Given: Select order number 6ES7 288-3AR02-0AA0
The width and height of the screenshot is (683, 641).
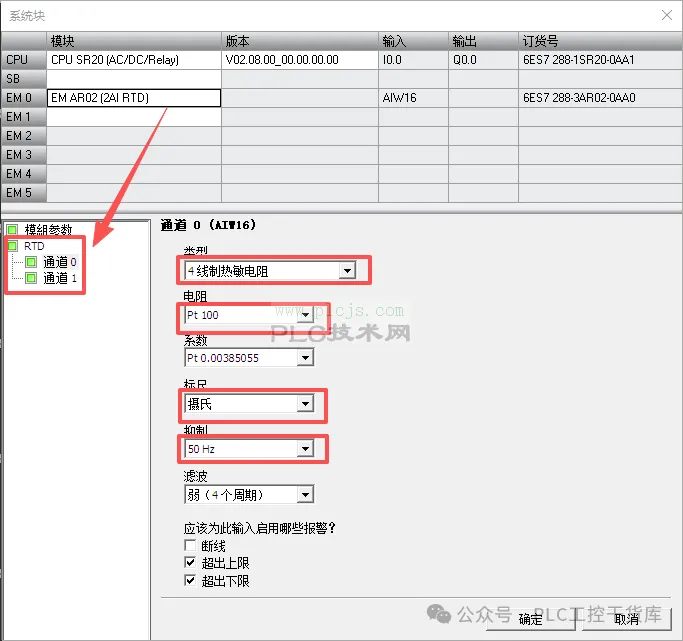Looking at the screenshot, I should (x=601, y=98).
